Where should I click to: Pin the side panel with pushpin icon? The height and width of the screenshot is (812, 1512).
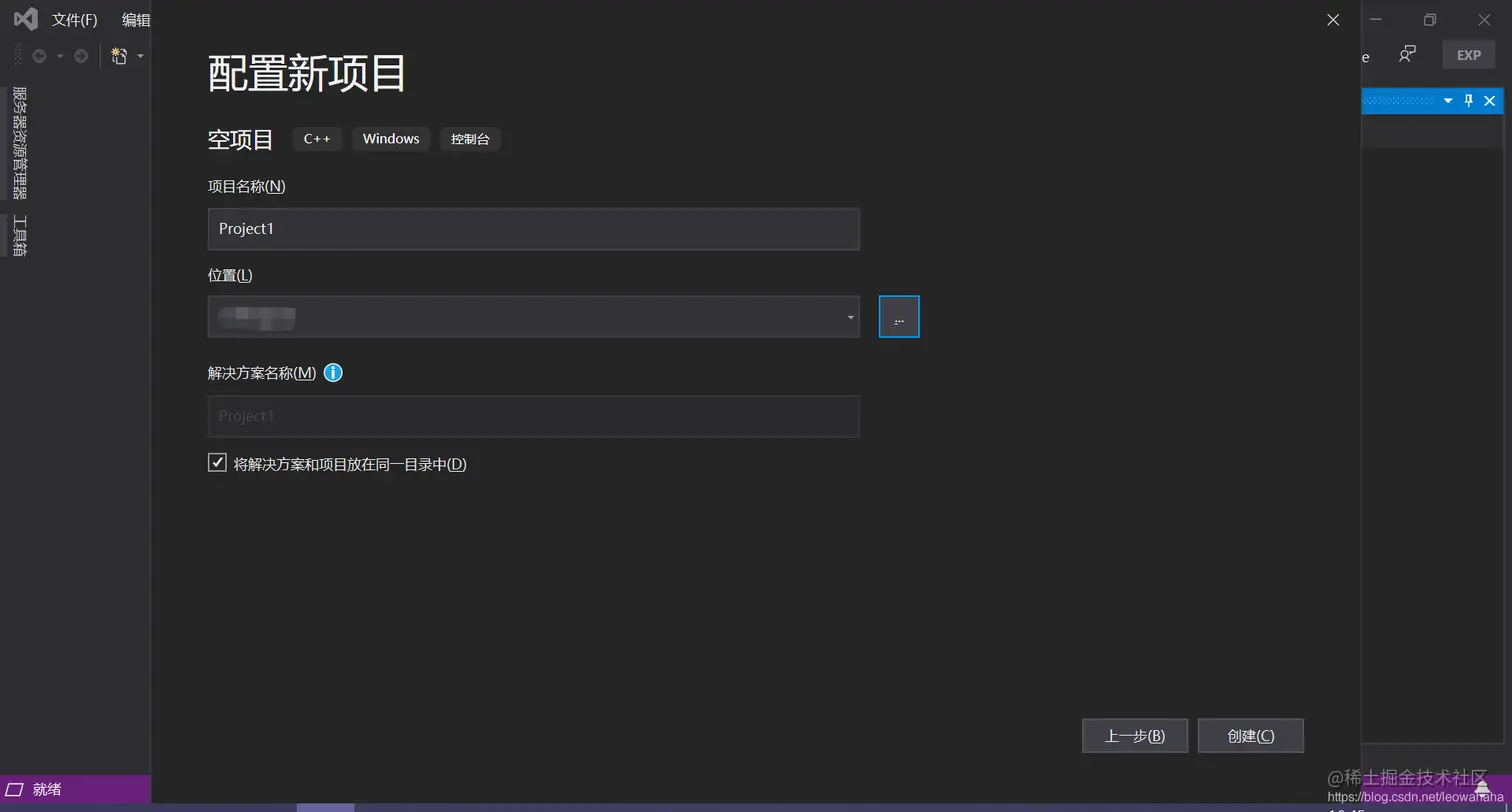[1469, 100]
